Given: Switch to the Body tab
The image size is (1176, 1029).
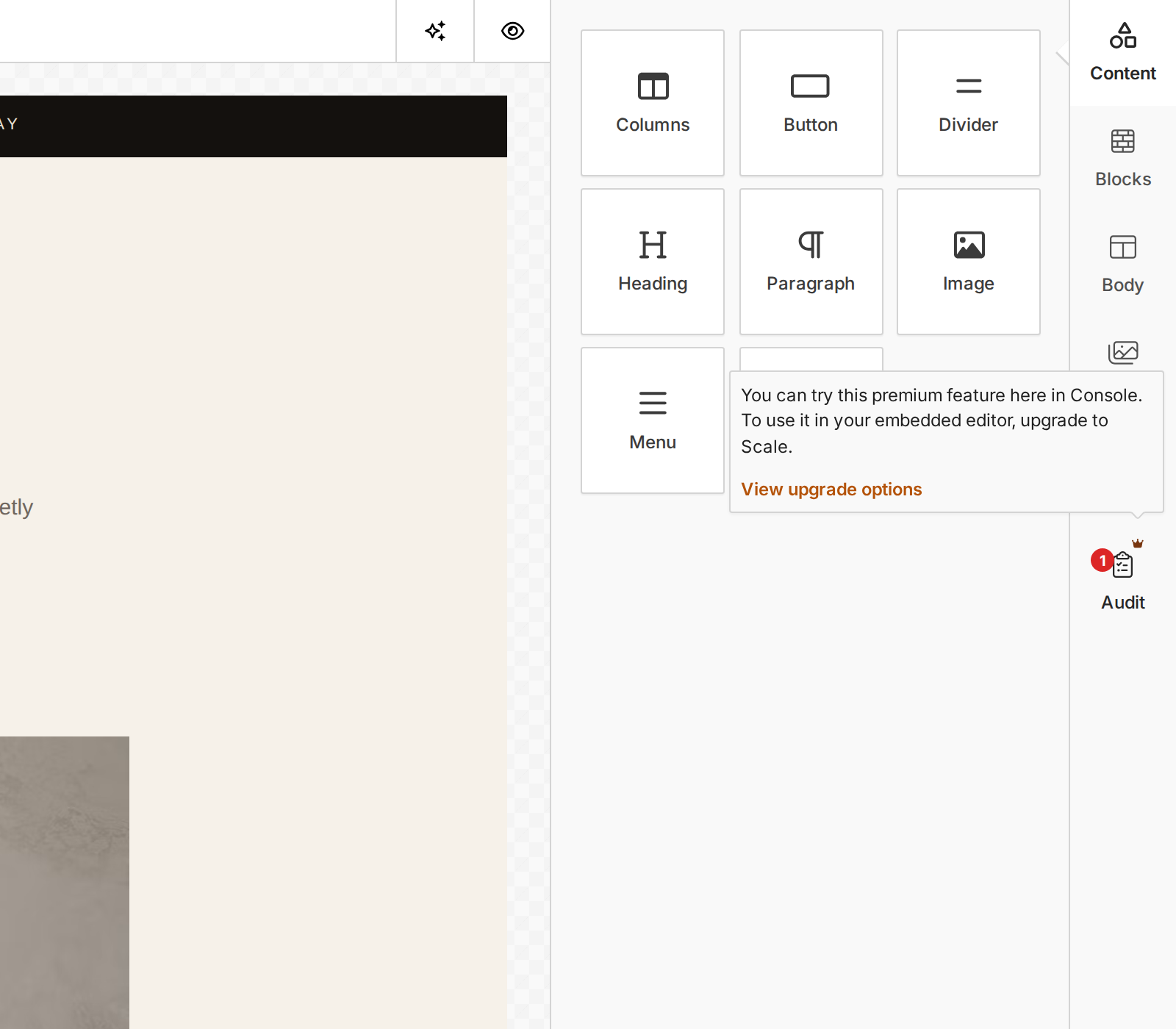Looking at the screenshot, I should [1123, 265].
